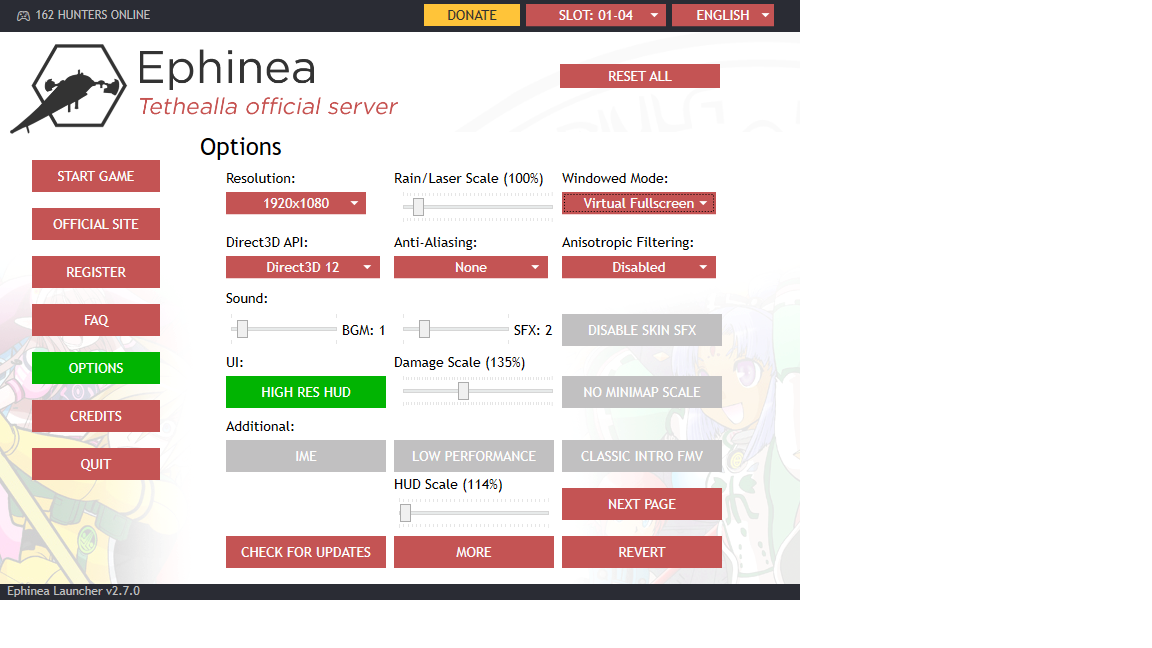Click Check For Updates
Viewport: 1152px width, 648px height.
click(306, 552)
